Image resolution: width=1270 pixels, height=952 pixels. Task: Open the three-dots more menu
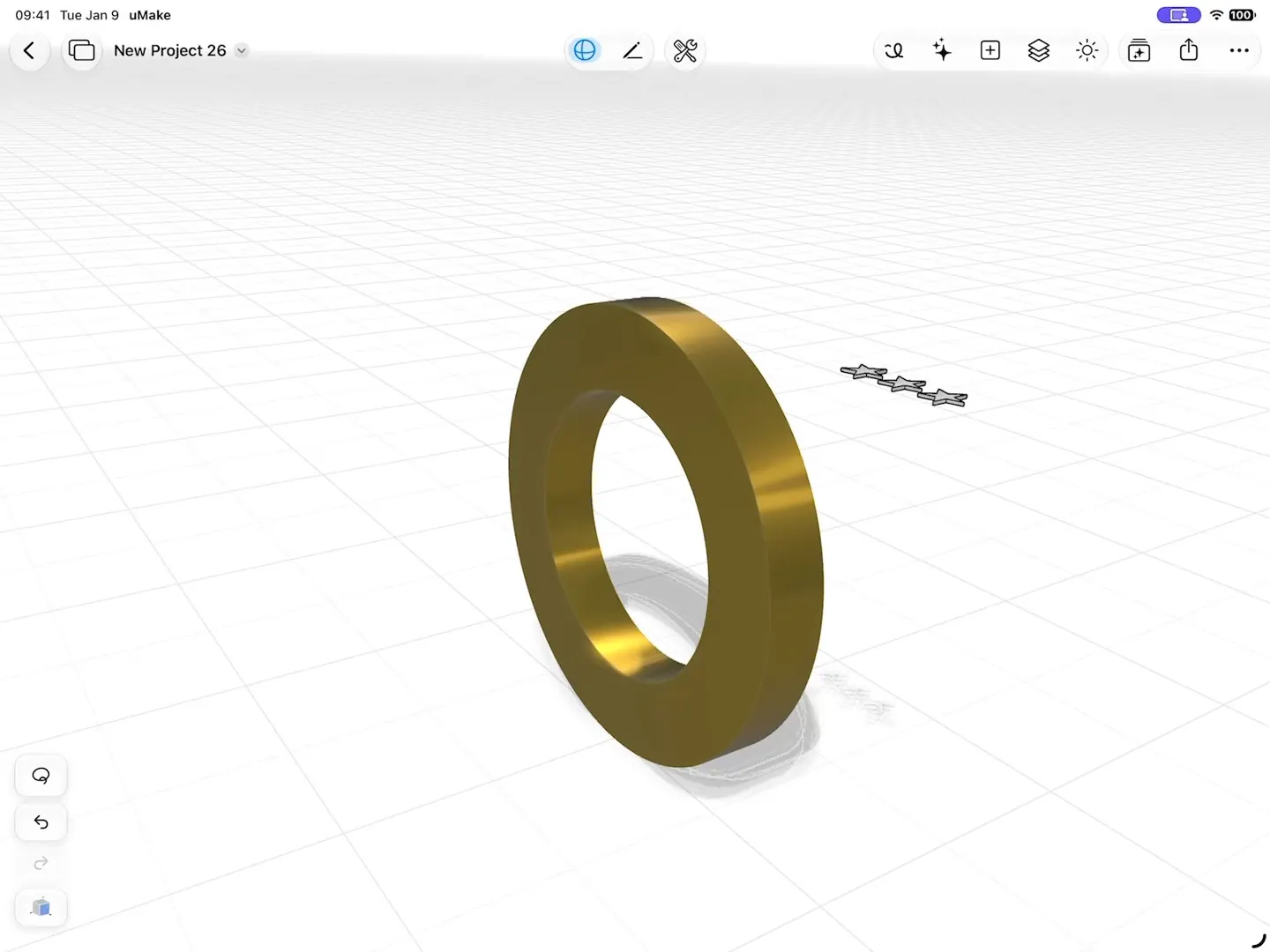point(1239,50)
